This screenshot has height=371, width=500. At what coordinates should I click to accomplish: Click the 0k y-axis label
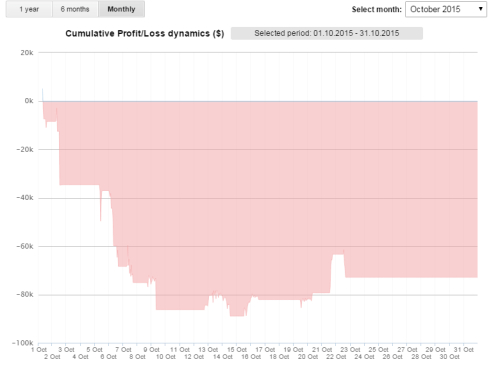click(29, 101)
